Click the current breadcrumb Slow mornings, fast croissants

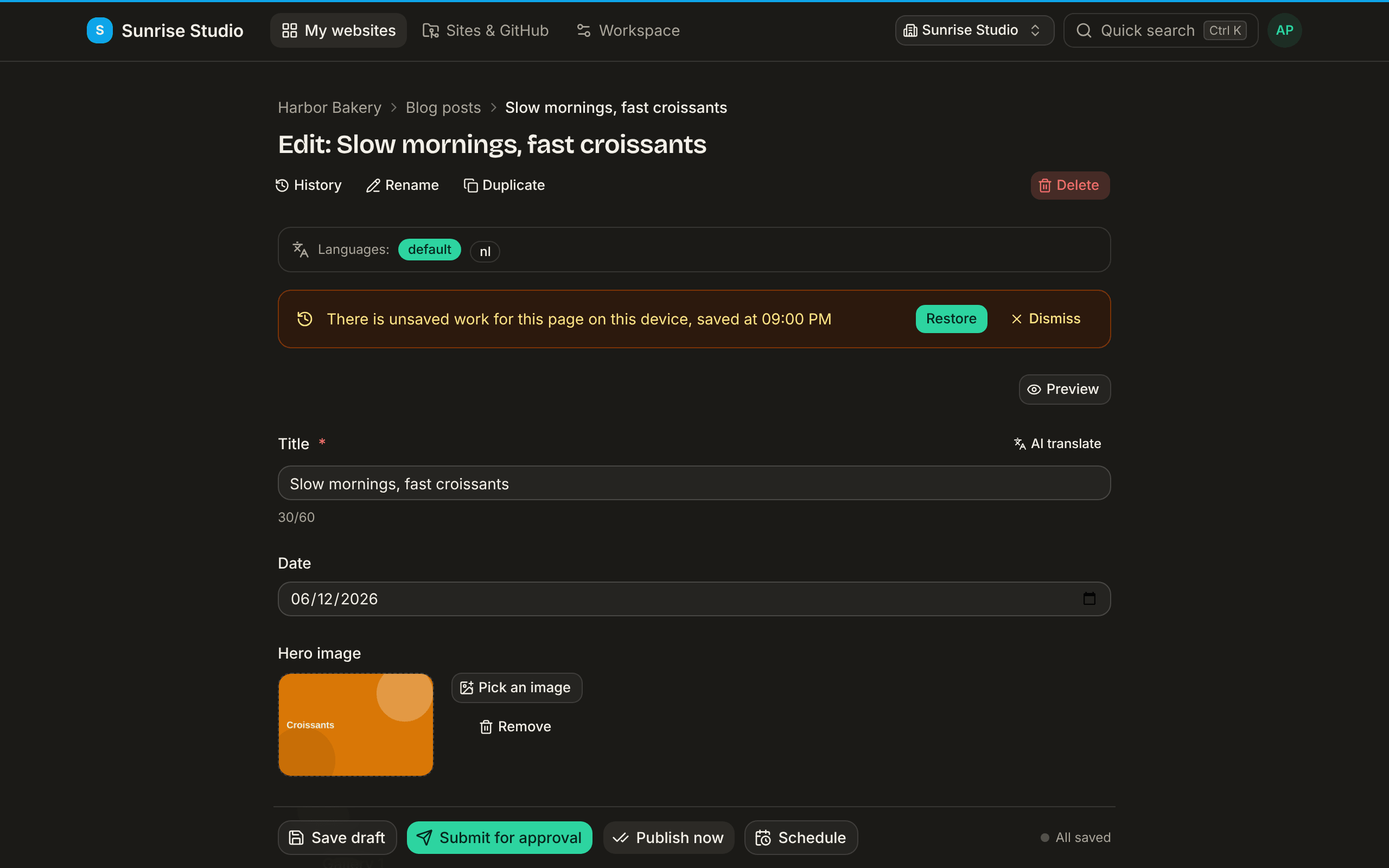pos(616,107)
